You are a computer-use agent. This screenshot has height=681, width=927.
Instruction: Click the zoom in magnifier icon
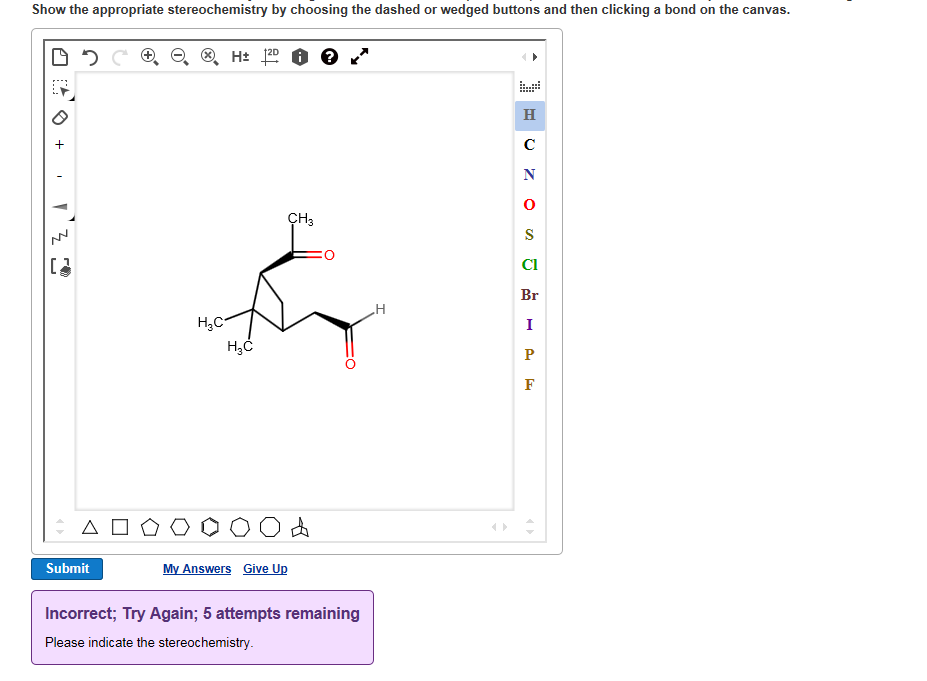pos(148,57)
